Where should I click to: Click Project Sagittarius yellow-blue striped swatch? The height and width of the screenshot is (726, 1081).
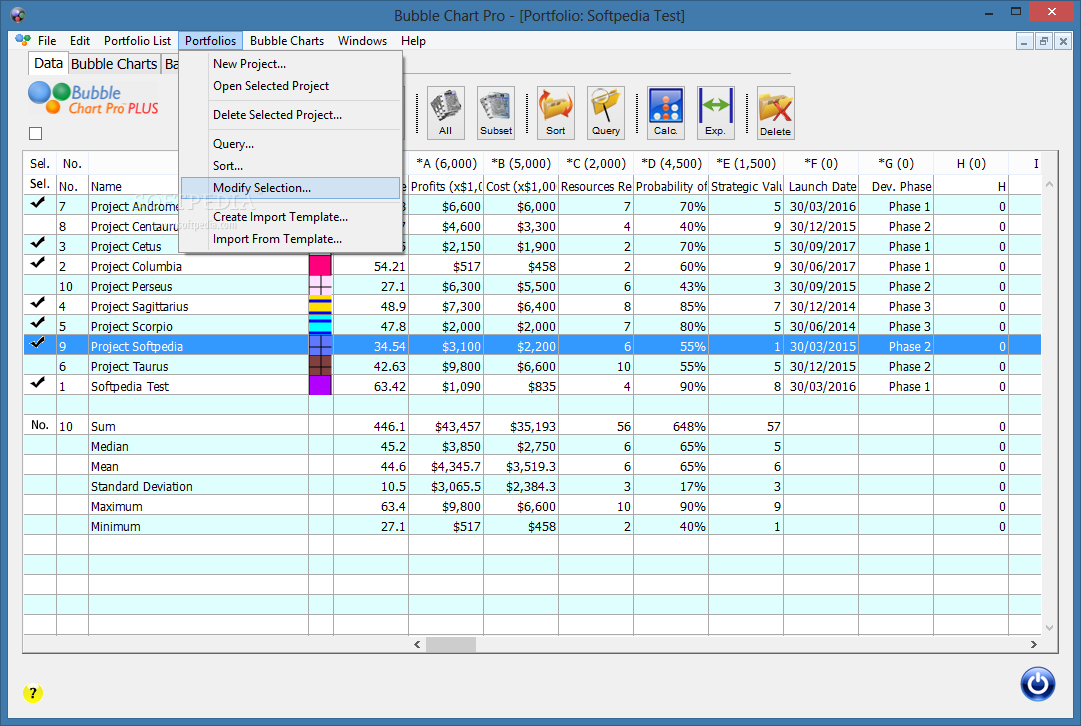click(321, 305)
